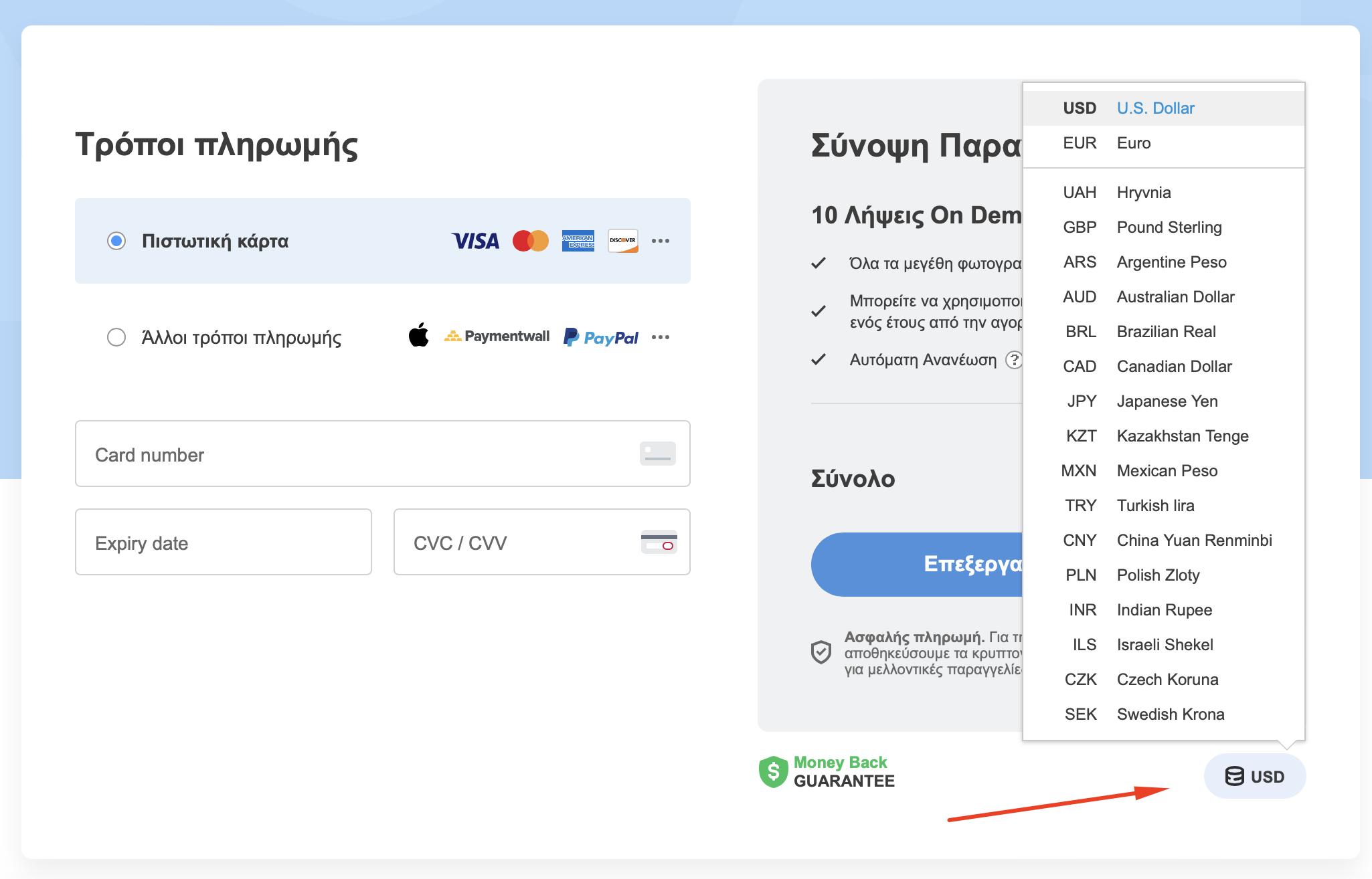Click the Discover card icon
Screen dimensions: 1372x879
click(622, 240)
